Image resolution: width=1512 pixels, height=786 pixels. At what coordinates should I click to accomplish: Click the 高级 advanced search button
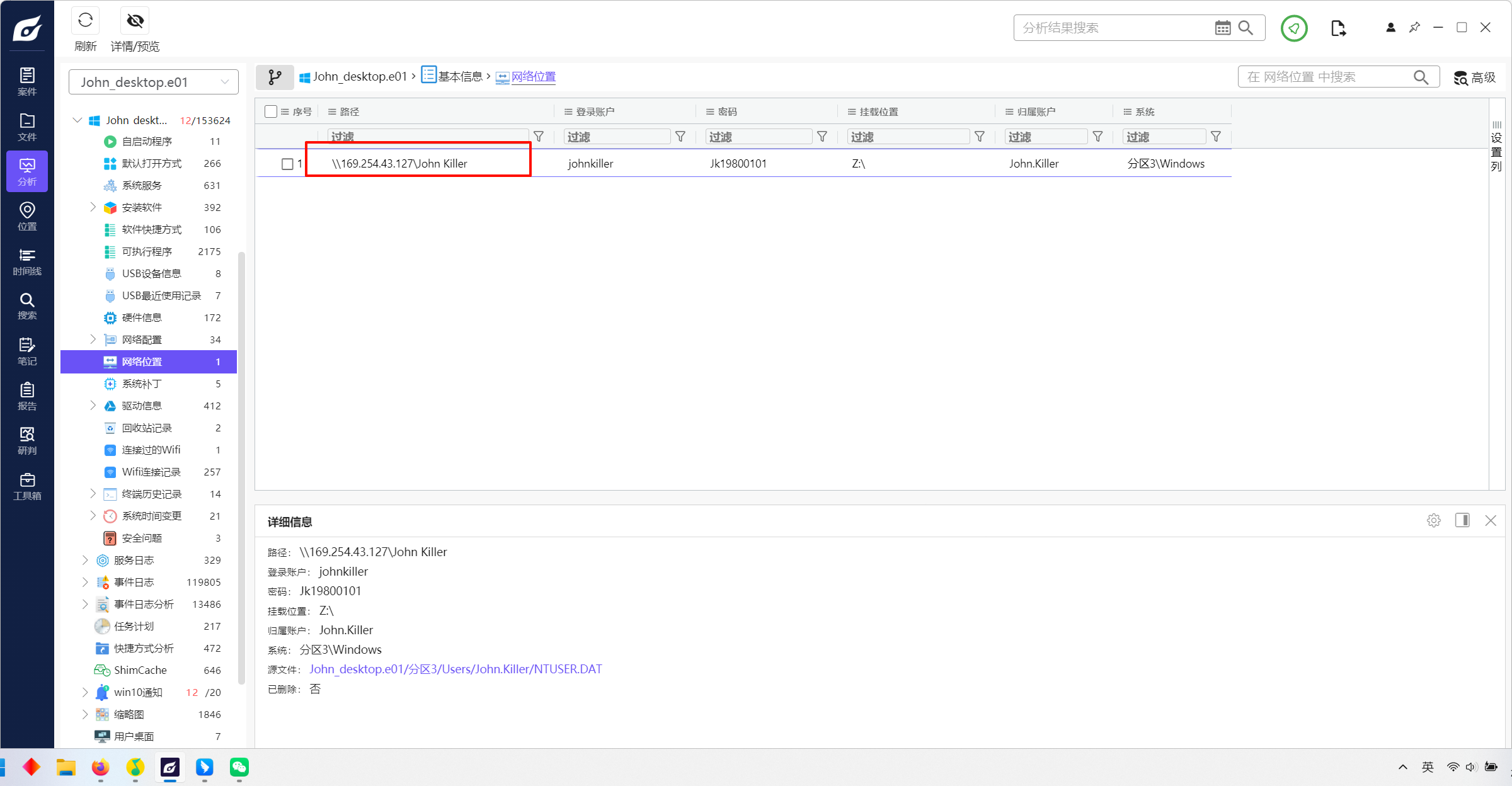(1475, 77)
